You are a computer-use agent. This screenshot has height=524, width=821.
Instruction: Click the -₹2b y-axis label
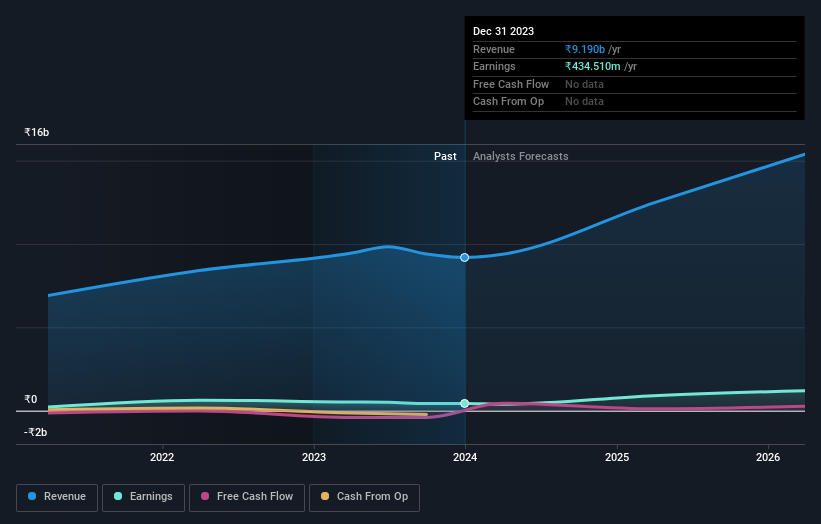tap(36, 432)
